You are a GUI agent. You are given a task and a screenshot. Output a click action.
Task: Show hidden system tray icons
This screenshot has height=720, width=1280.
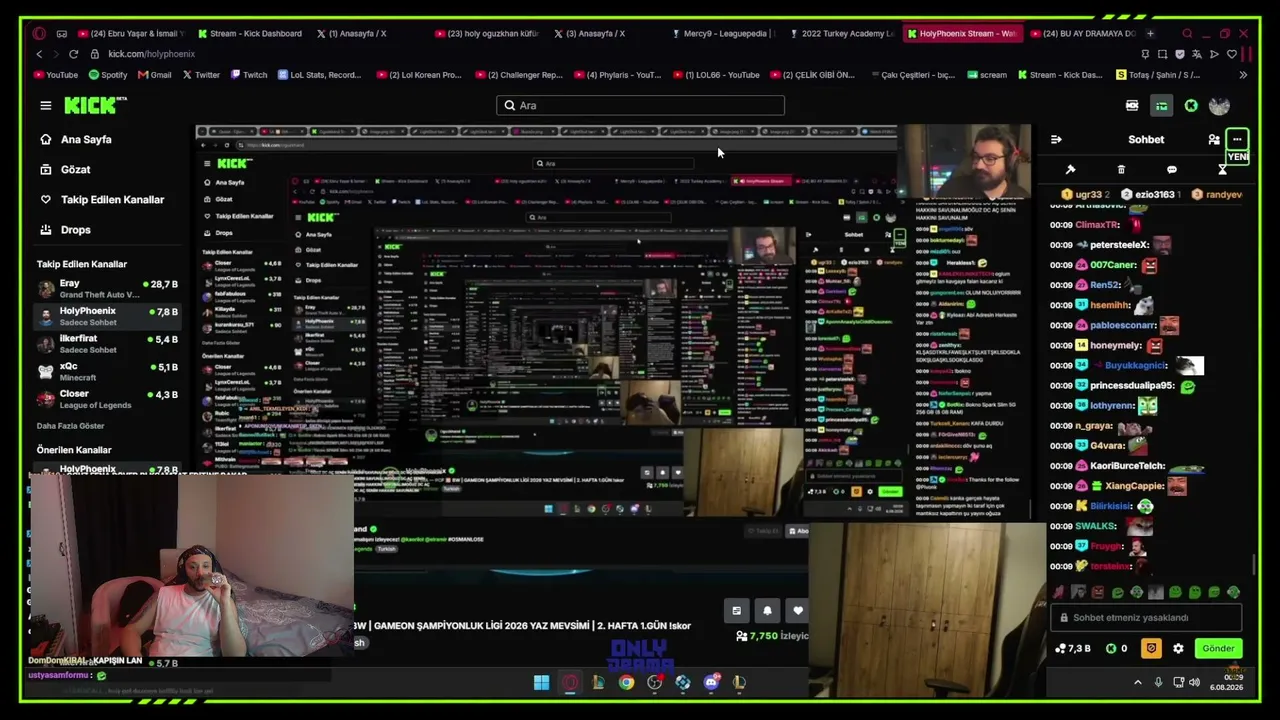pyautogui.click(x=1137, y=683)
